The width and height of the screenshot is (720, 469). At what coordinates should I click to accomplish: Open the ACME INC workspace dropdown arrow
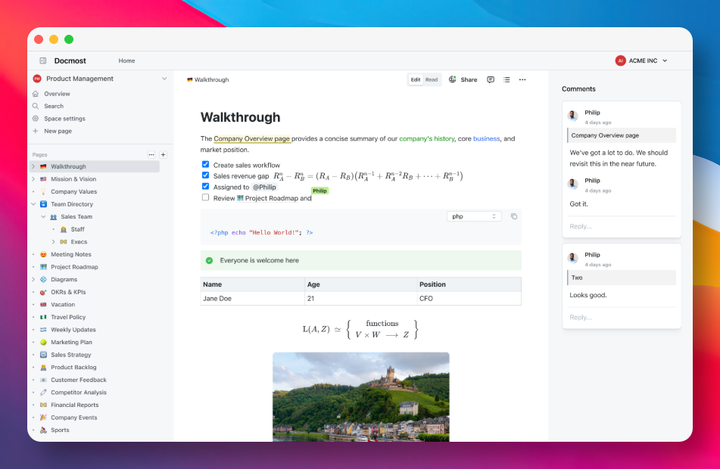pyautogui.click(x=665, y=61)
